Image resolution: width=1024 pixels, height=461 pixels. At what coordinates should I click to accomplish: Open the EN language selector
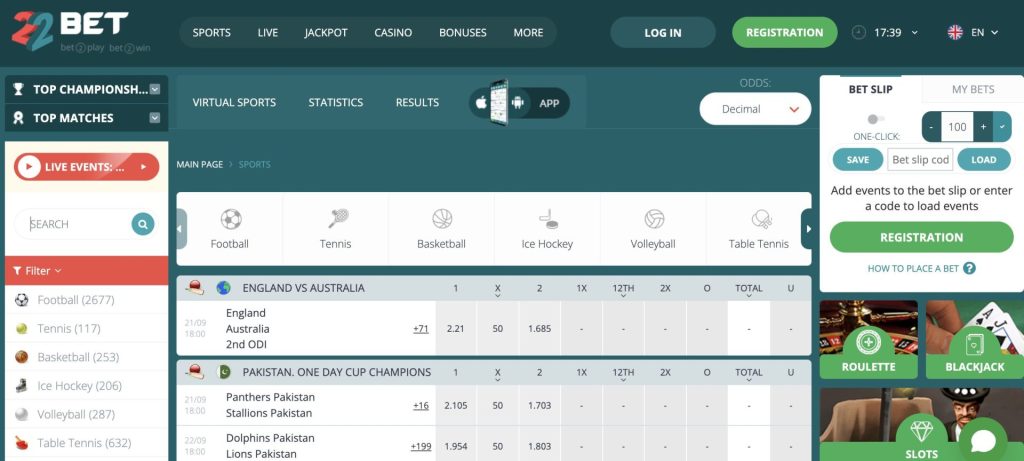pos(973,32)
